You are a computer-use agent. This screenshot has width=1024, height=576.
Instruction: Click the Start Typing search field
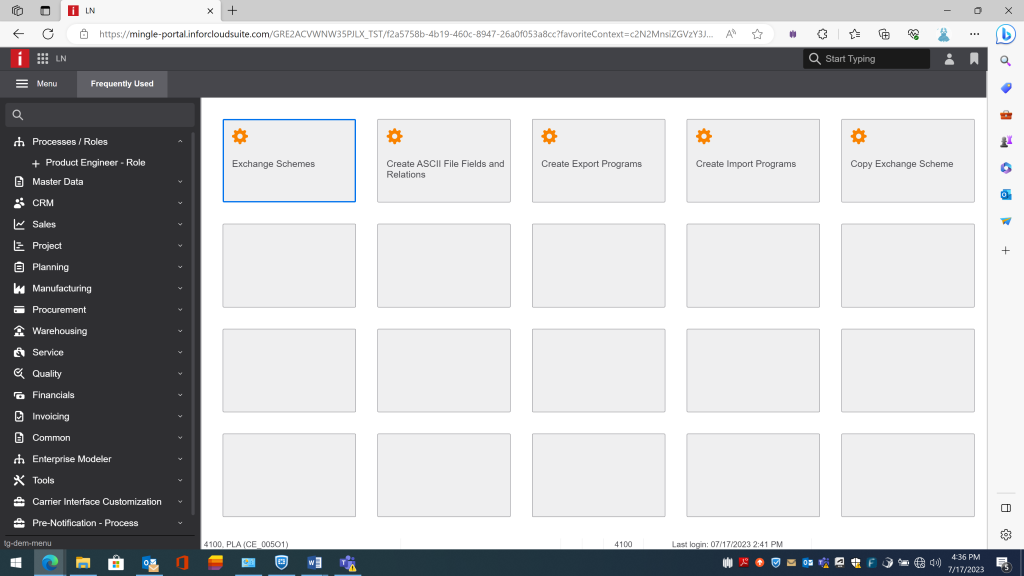(866, 59)
